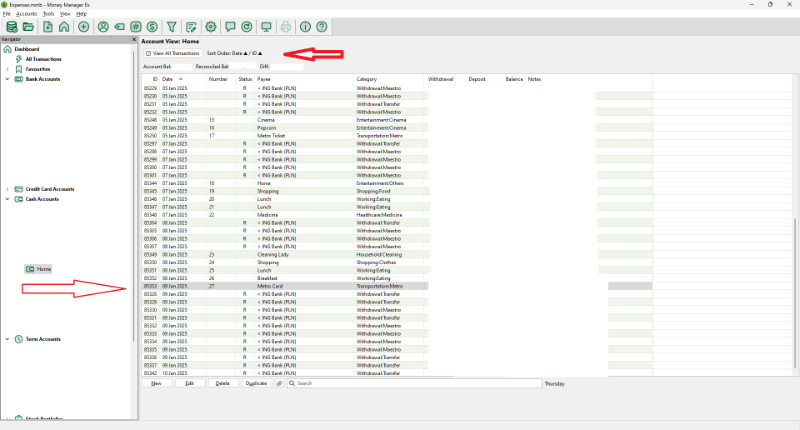Open the Tag Manager hash icon

pyautogui.click(x=136, y=27)
